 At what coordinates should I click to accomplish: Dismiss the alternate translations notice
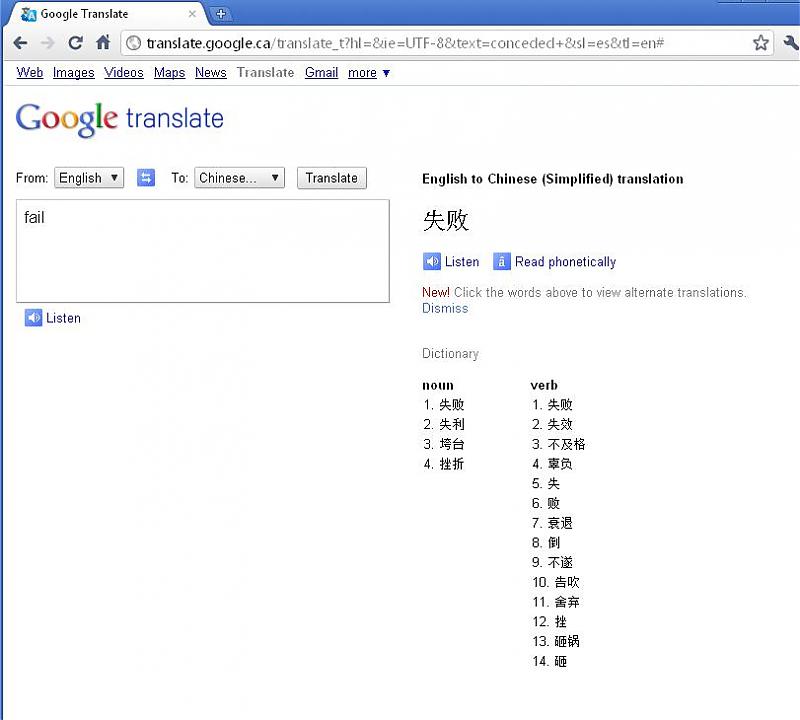click(x=445, y=309)
